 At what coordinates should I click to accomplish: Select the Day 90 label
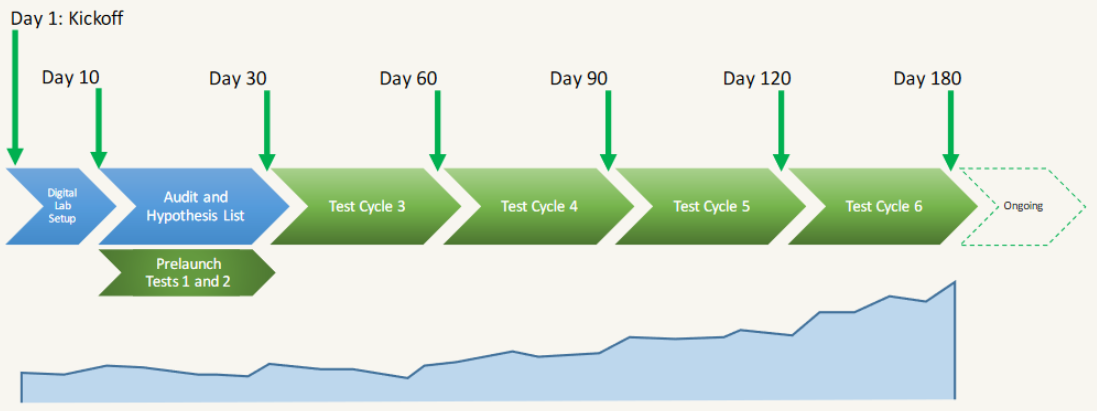coord(579,78)
